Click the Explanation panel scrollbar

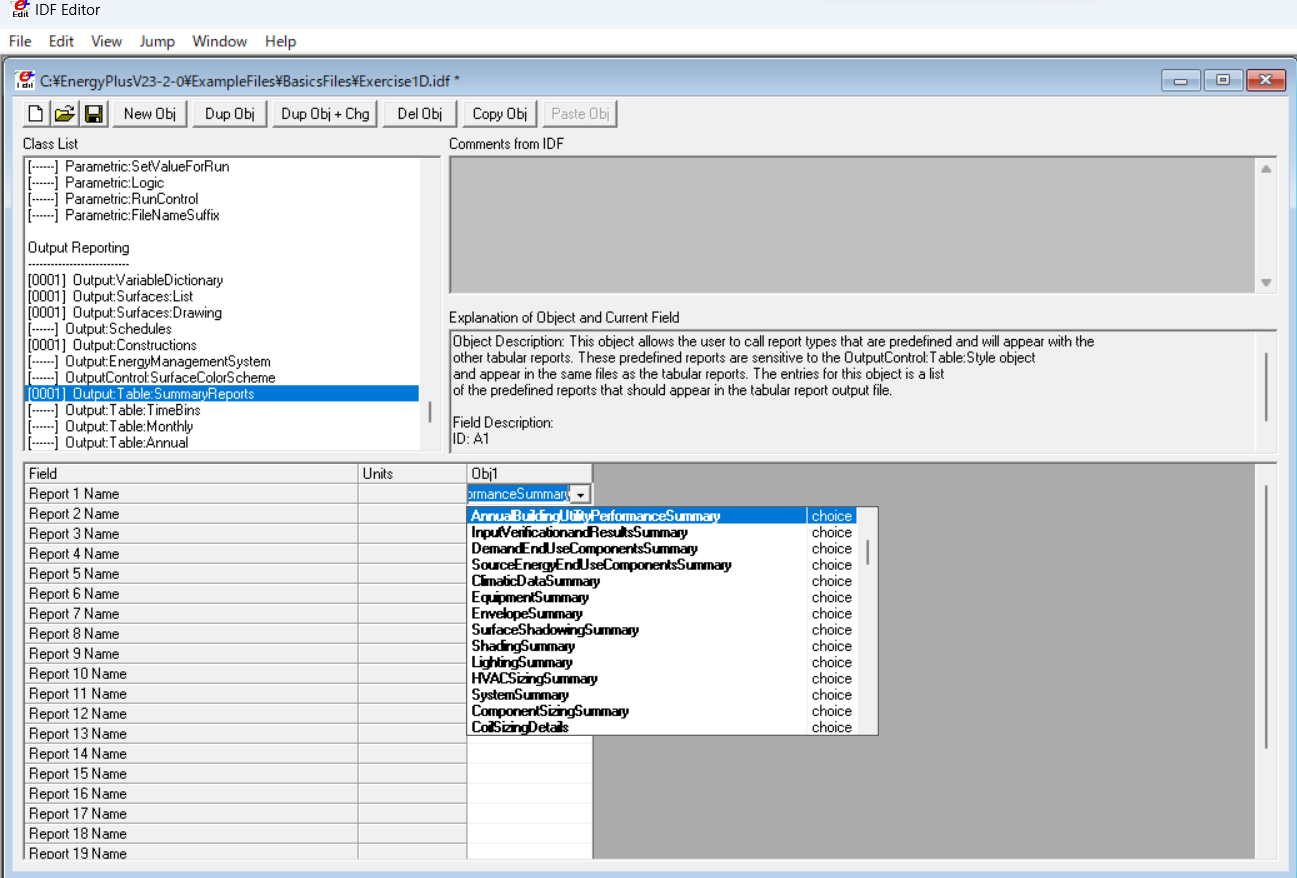click(x=1266, y=387)
